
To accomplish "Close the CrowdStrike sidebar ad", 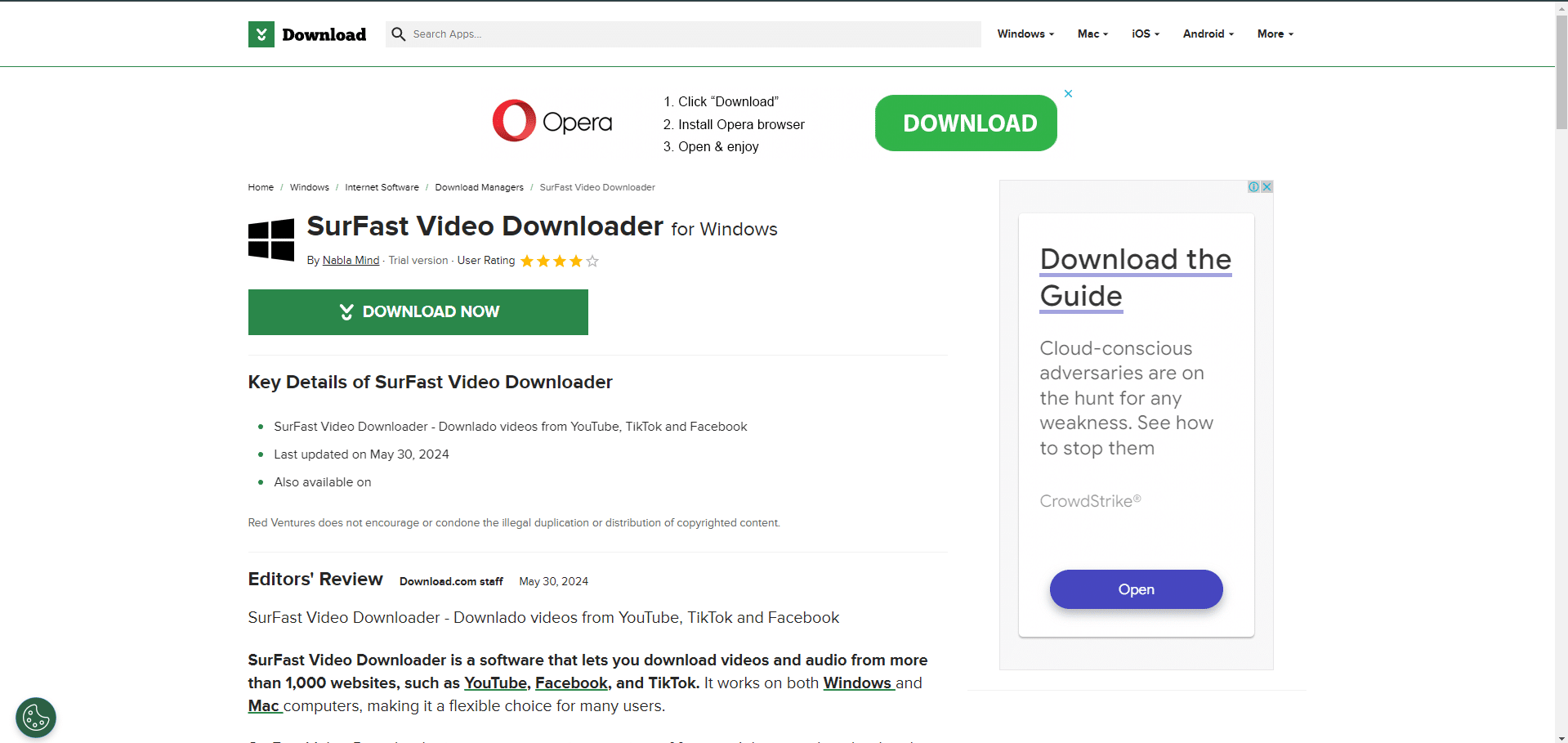I will (x=1266, y=186).
